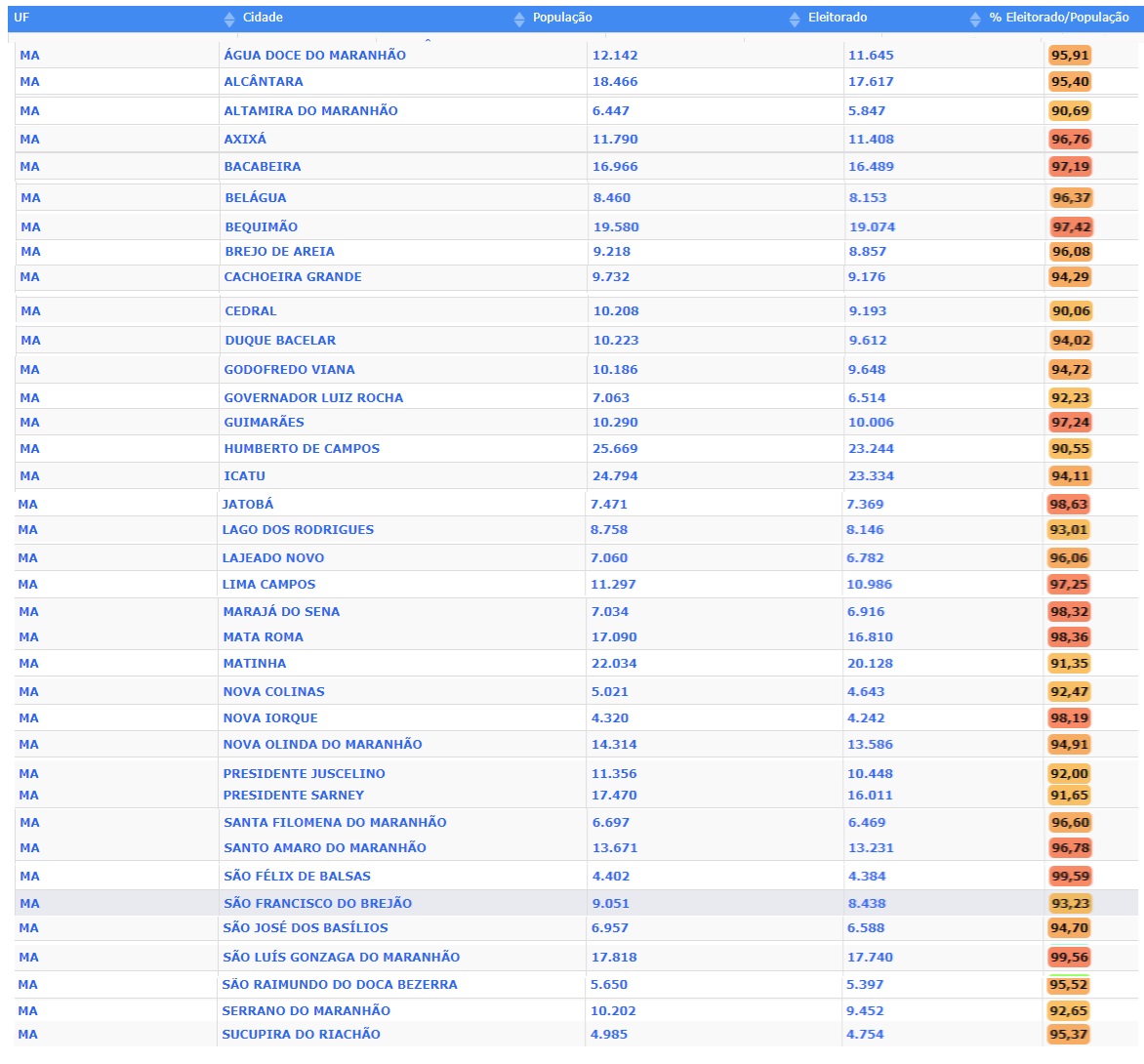
Task: Click the MA state cell for Bacabeira
Action: [30, 167]
